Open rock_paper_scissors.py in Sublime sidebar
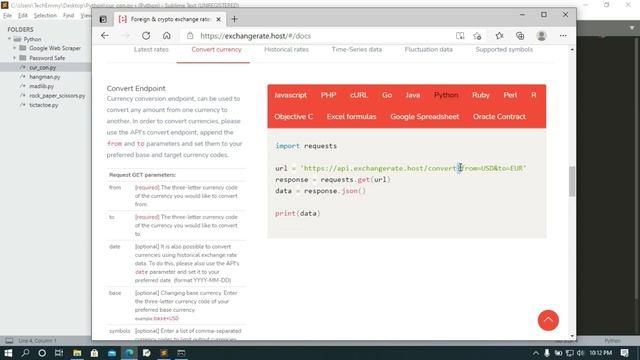The width and height of the screenshot is (640, 360). point(57,96)
